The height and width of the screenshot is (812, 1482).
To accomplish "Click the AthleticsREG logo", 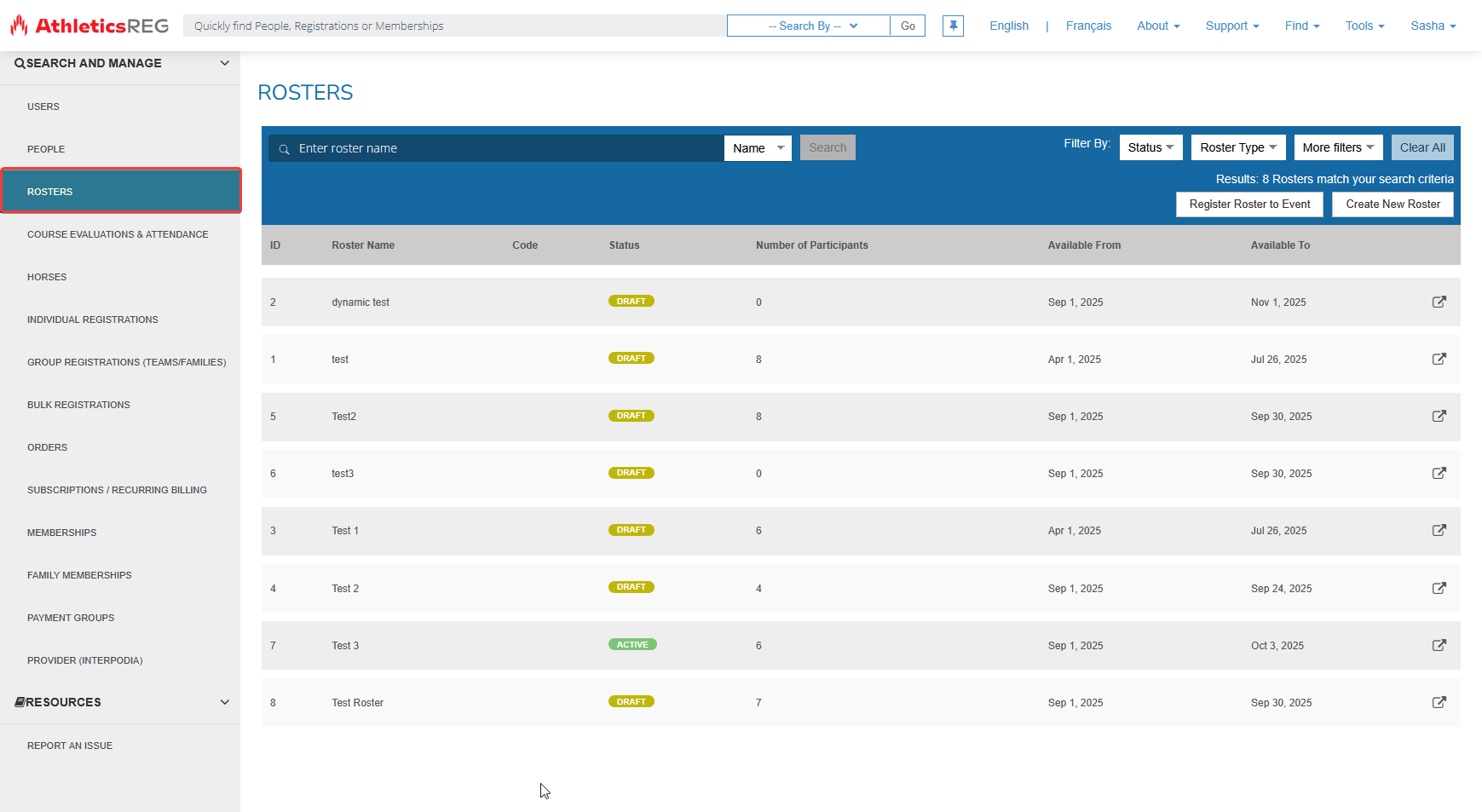I will coord(90,26).
